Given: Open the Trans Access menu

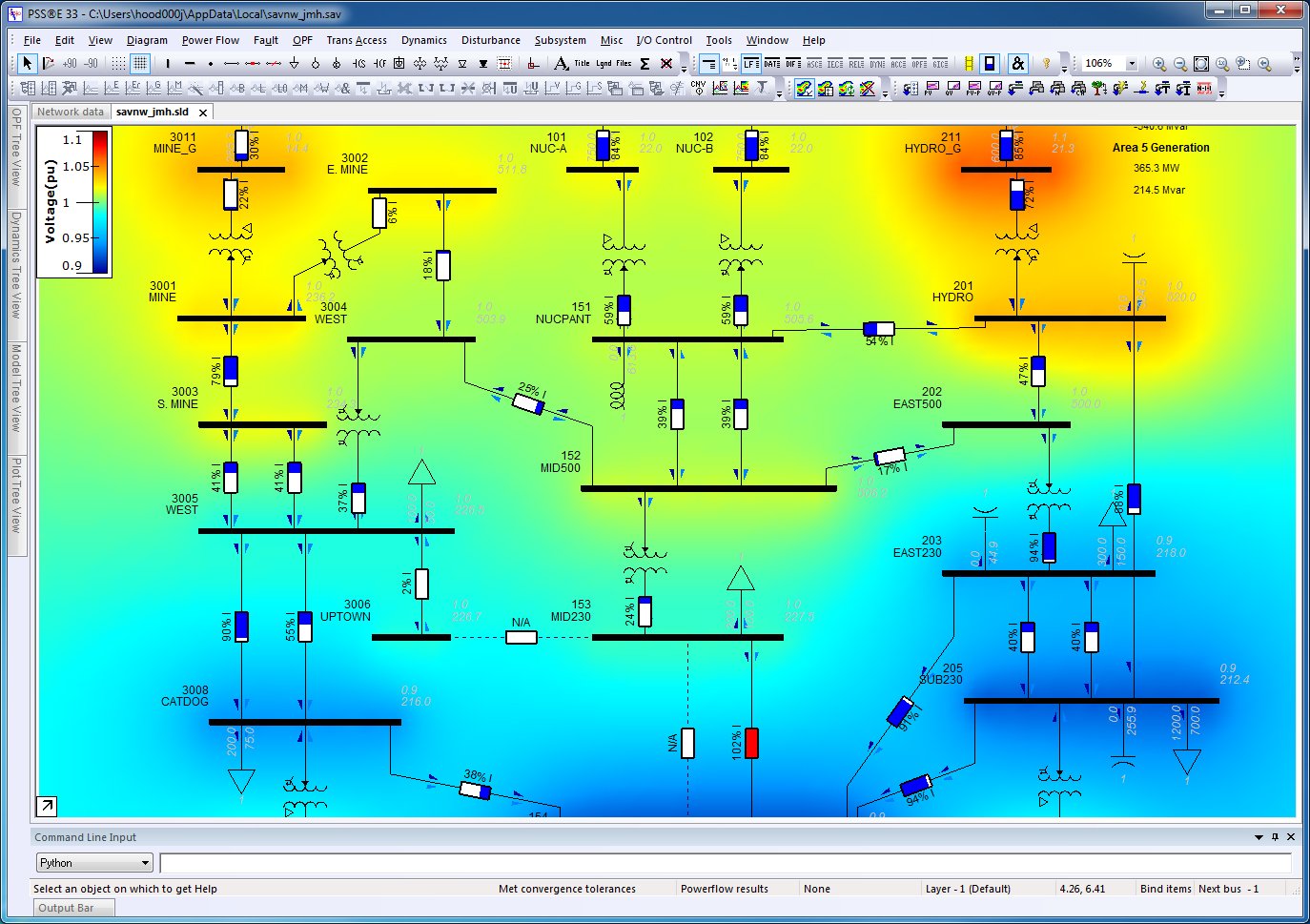Looking at the screenshot, I should coord(357,40).
